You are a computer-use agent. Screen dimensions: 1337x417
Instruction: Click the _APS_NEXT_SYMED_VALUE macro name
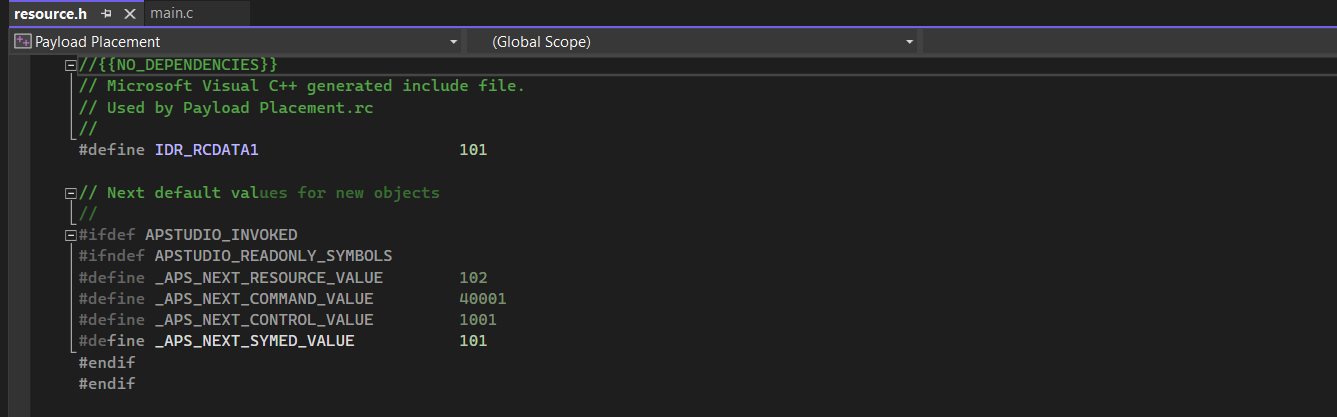point(254,341)
